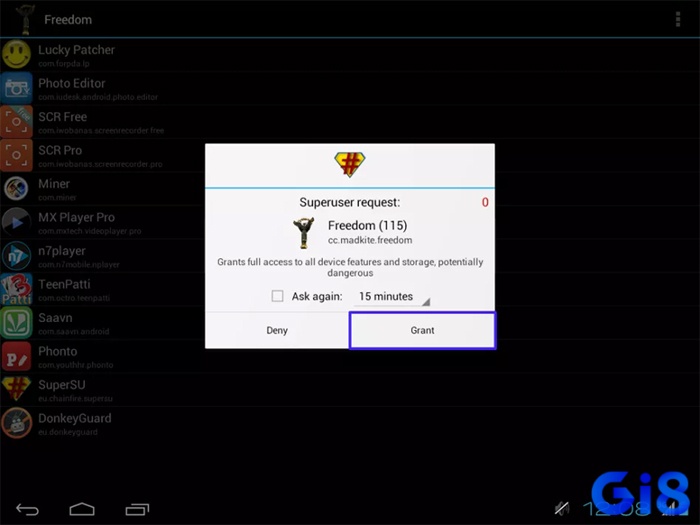The height and width of the screenshot is (525, 700).
Task: Select the Lucky Patcher smiley icon
Action: click(17, 54)
